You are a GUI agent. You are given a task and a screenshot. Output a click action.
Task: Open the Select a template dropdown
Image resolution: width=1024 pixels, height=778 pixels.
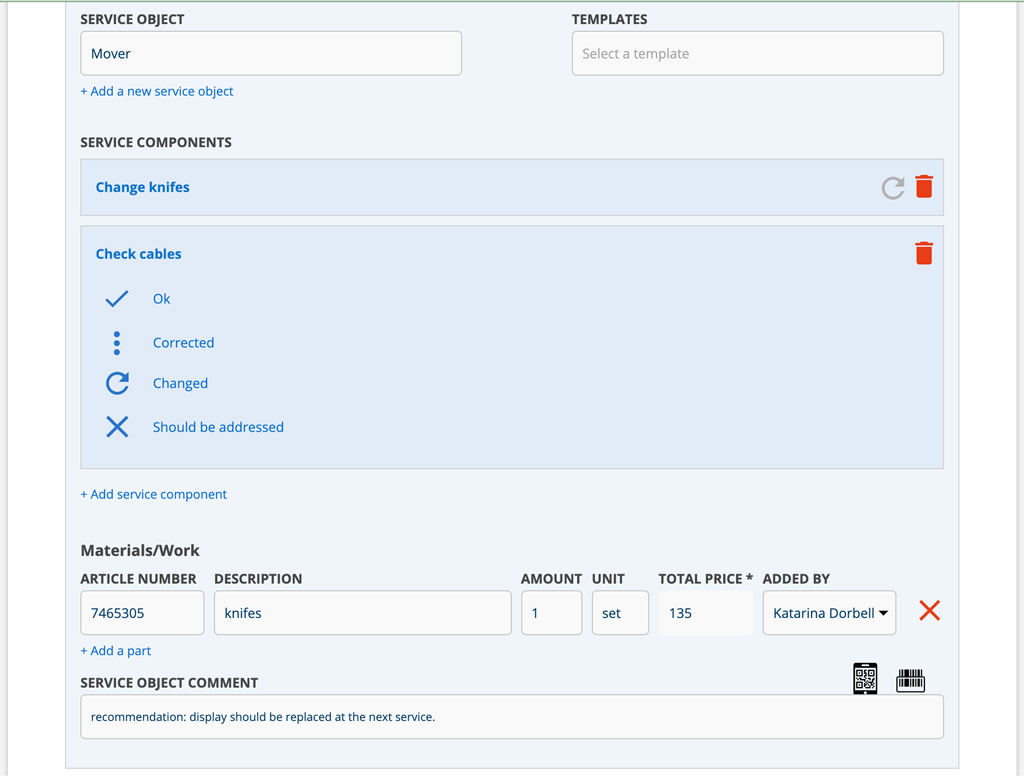(758, 54)
